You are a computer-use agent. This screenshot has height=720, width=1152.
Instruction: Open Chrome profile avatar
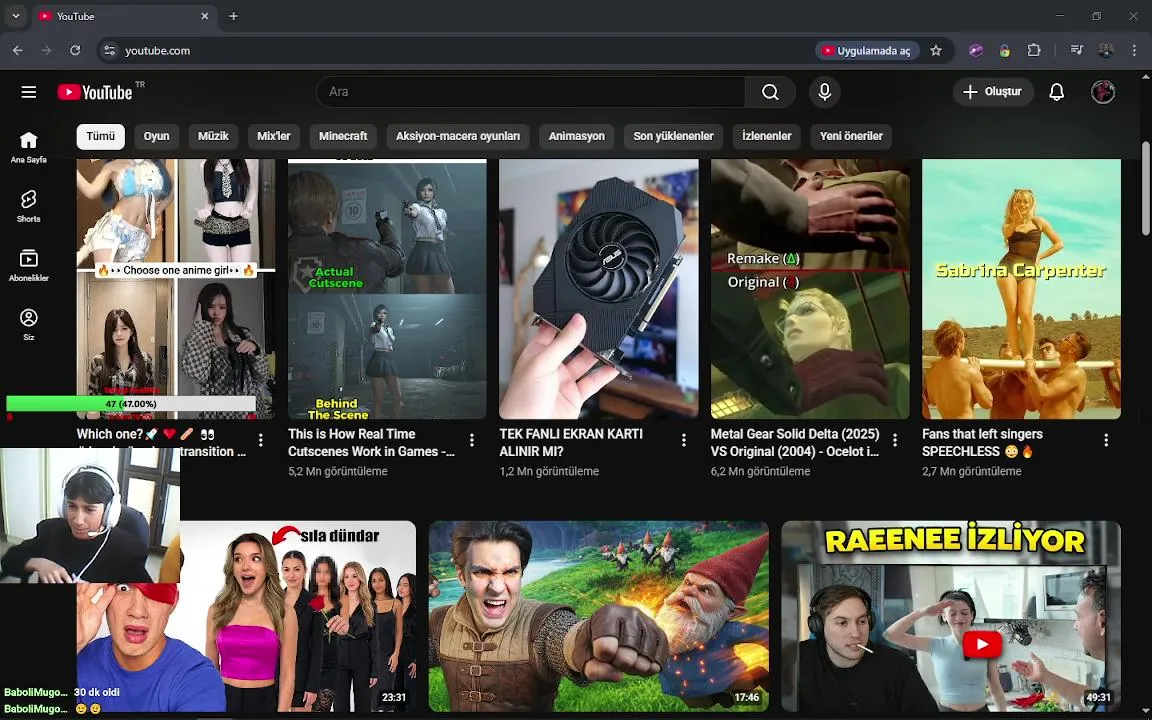pyautogui.click(x=1105, y=51)
